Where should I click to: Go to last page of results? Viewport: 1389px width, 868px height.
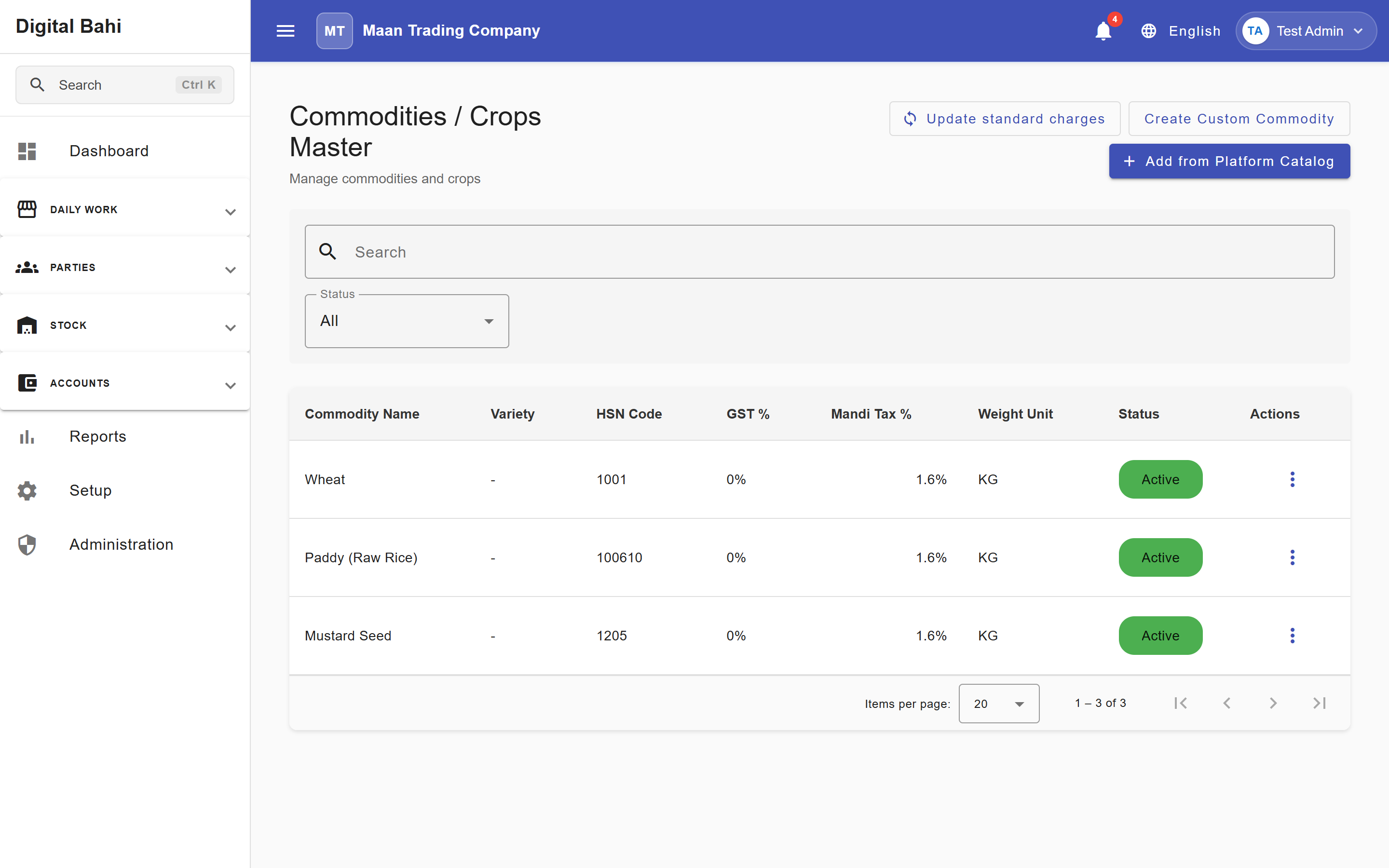[x=1319, y=703]
